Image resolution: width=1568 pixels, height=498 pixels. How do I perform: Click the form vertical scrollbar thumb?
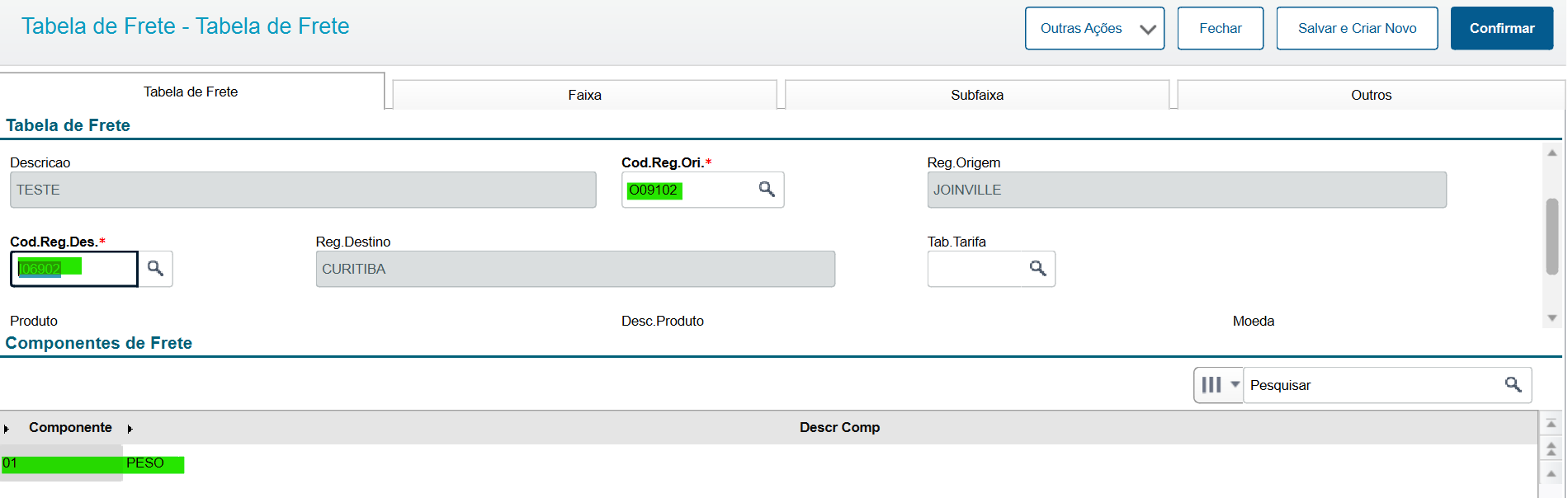pos(1551,237)
